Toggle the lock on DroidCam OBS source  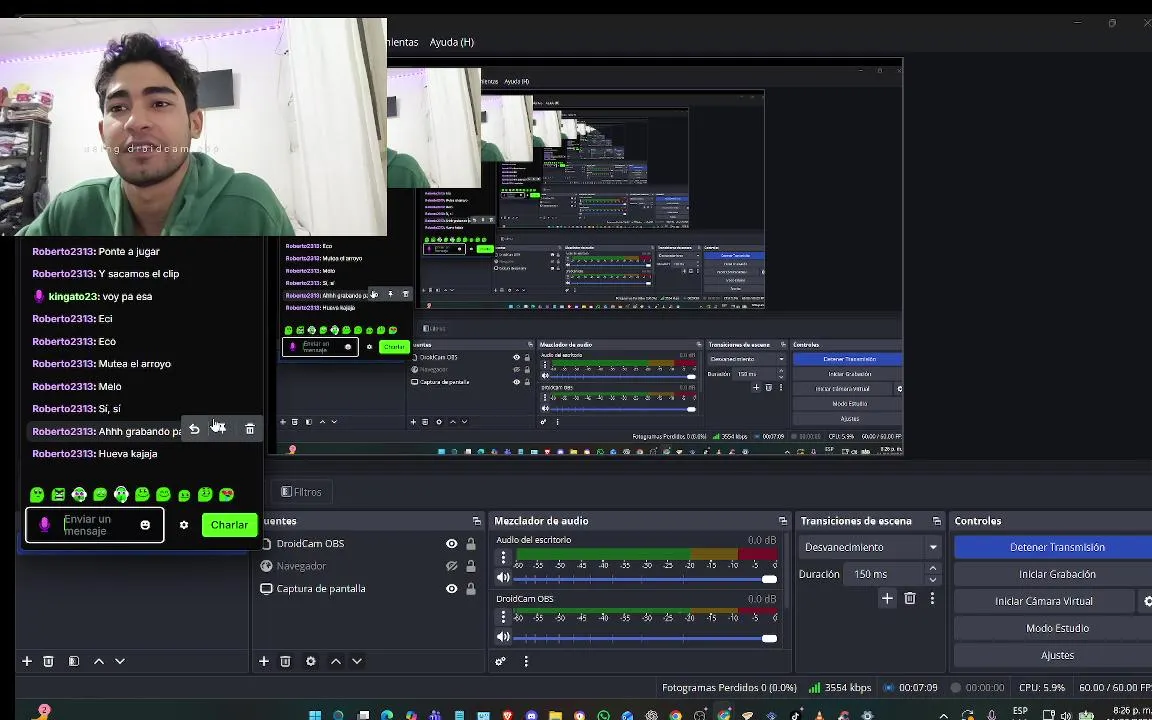click(470, 544)
